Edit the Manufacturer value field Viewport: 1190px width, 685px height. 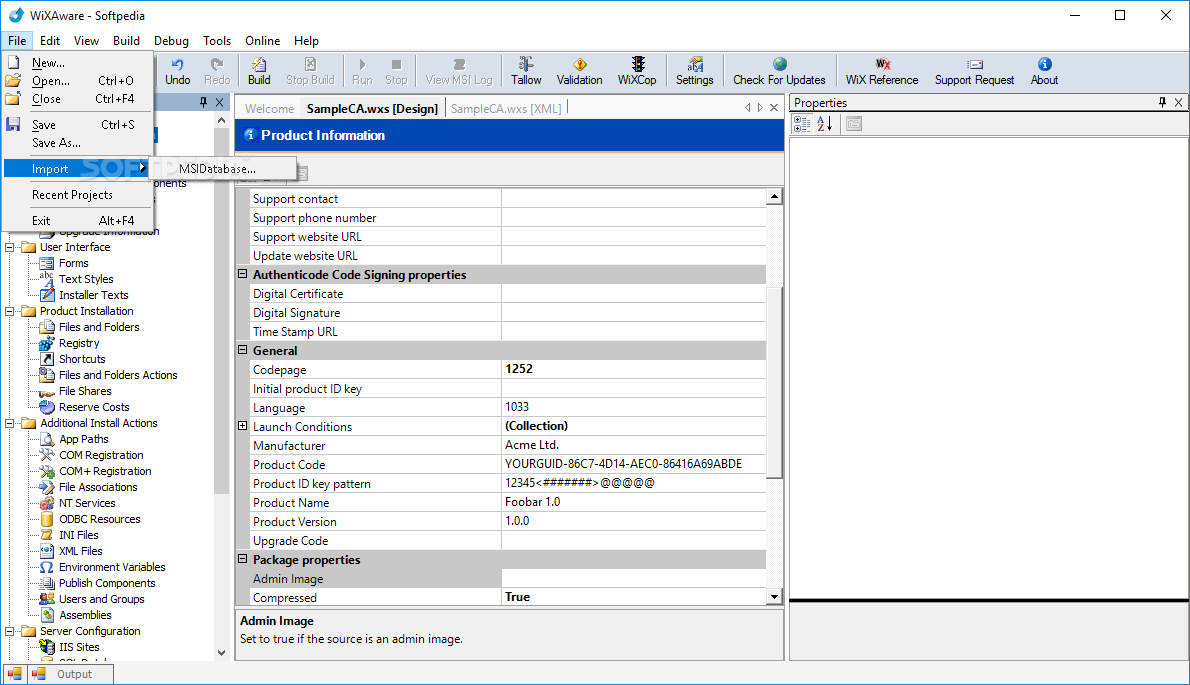click(633, 445)
